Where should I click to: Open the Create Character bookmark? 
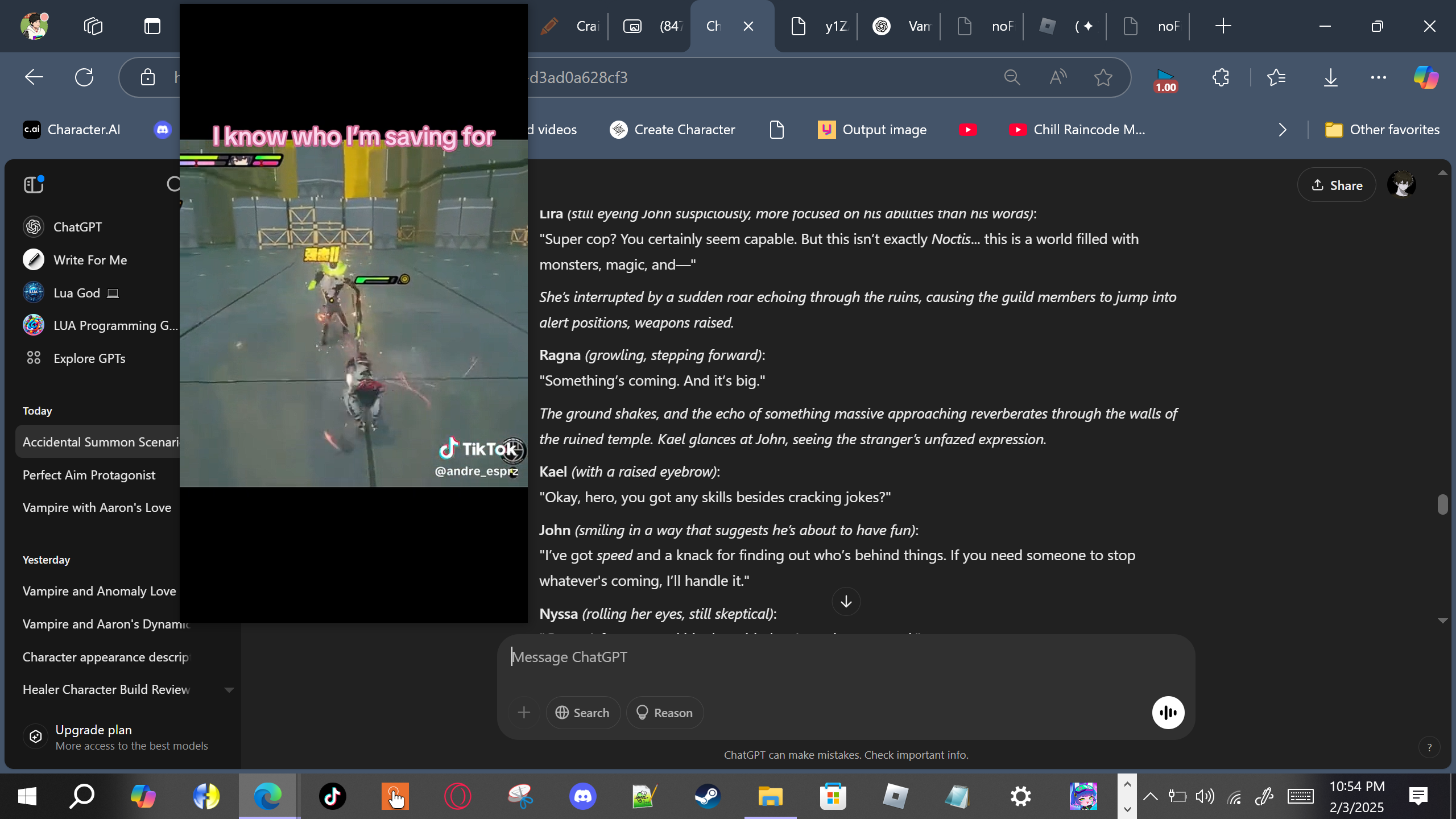pyautogui.click(x=672, y=130)
